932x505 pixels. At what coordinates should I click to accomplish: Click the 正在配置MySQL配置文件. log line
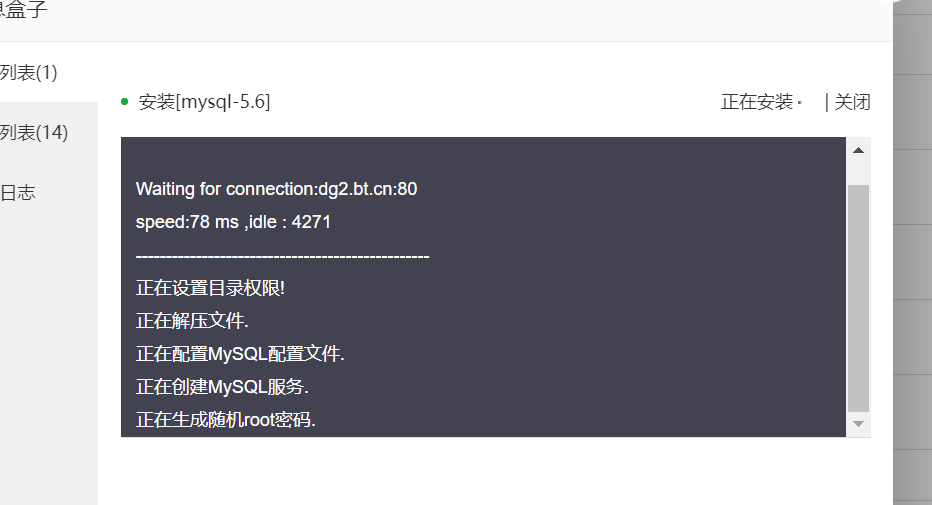tap(240, 354)
